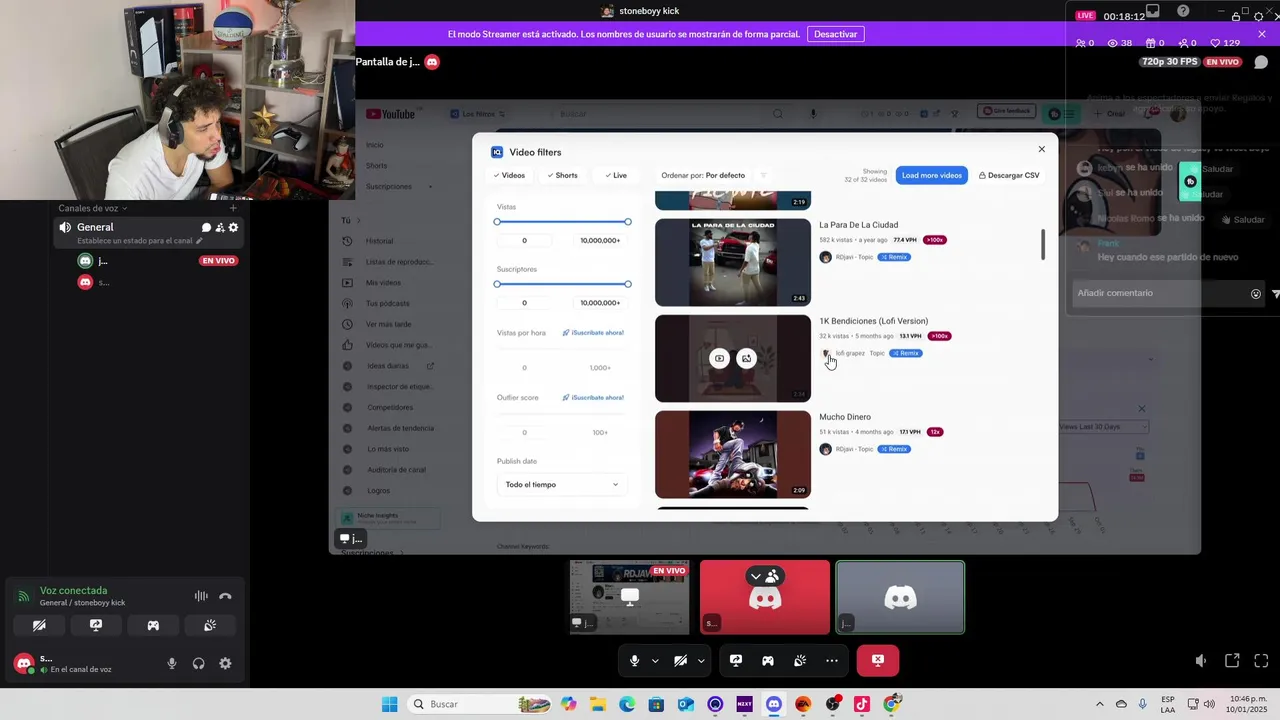Click ¡Suscríbete ahora! link beside Vistas por hora
The image size is (1280, 720).
pos(593,333)
